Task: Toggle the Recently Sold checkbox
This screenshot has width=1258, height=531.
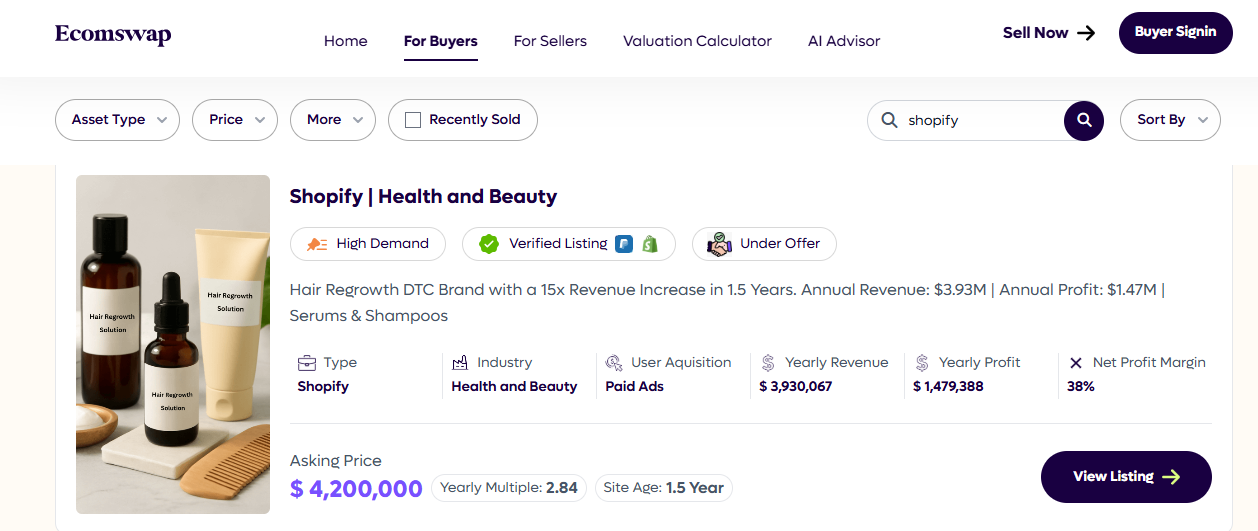Action: point(412,120)
